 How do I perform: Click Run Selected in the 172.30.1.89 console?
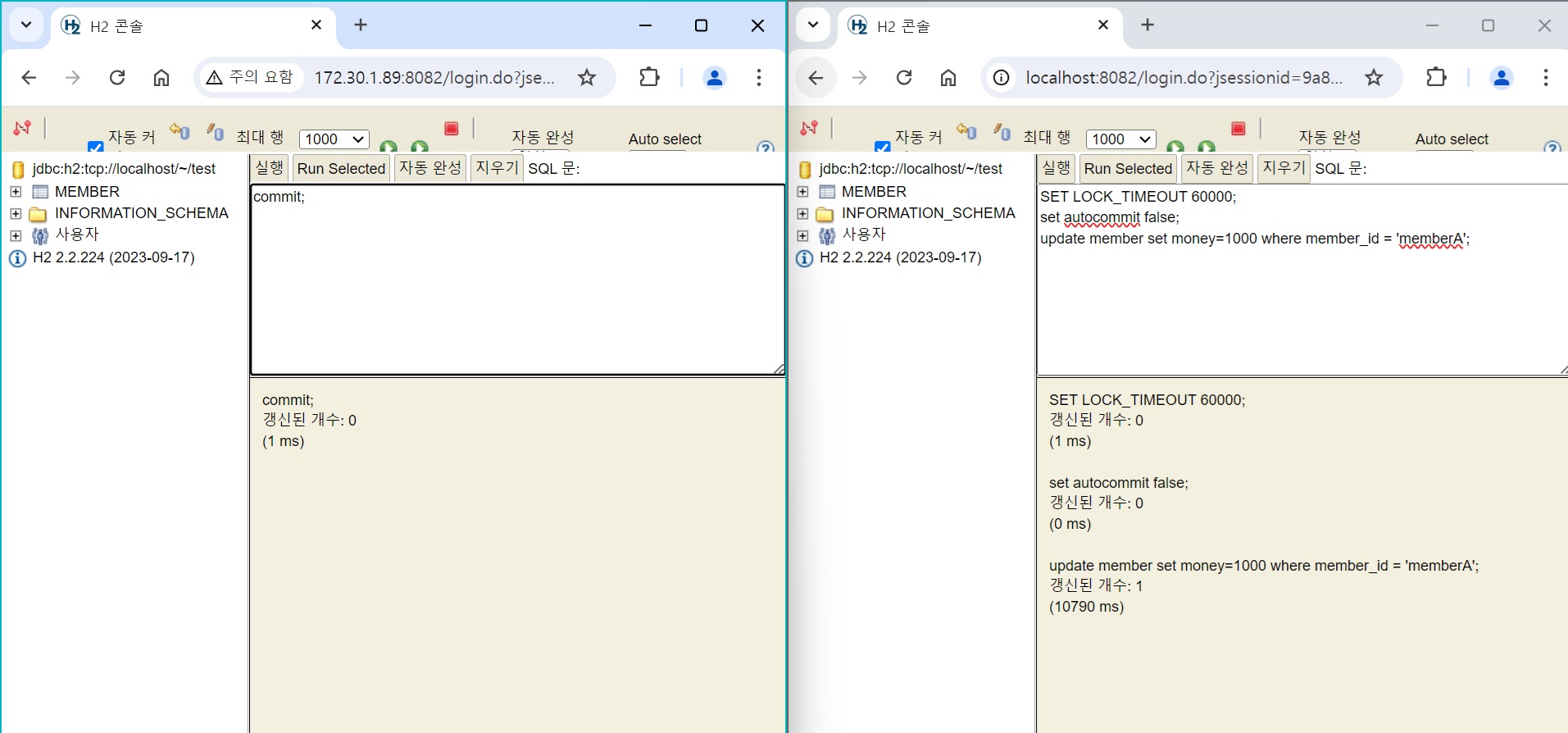[x=341, y=168]
